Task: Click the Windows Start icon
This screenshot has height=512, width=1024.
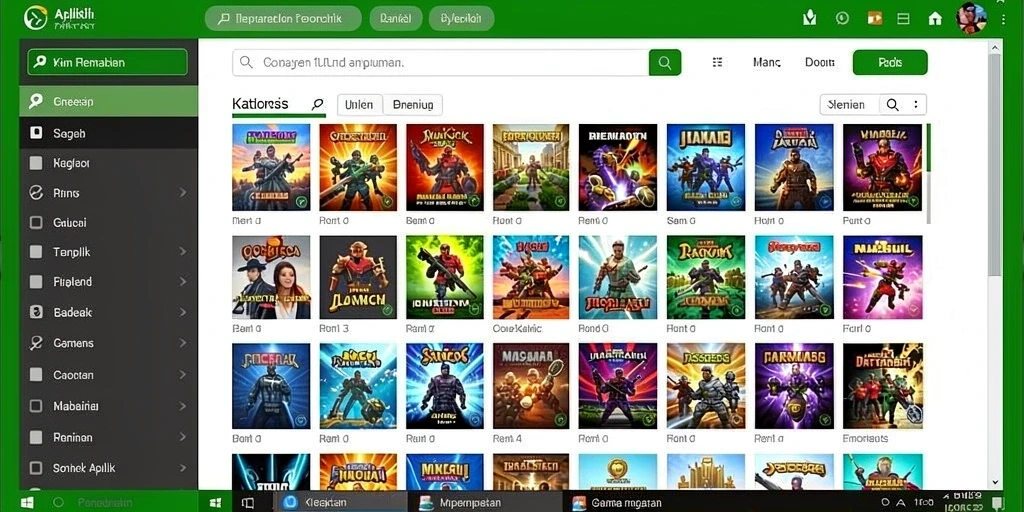Action: pyautogui.click(x=27, y=503)
